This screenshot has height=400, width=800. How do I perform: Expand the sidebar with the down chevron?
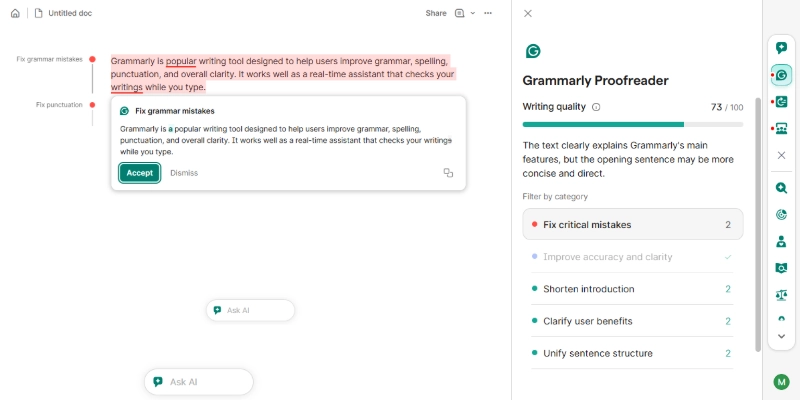coord(781,336)
